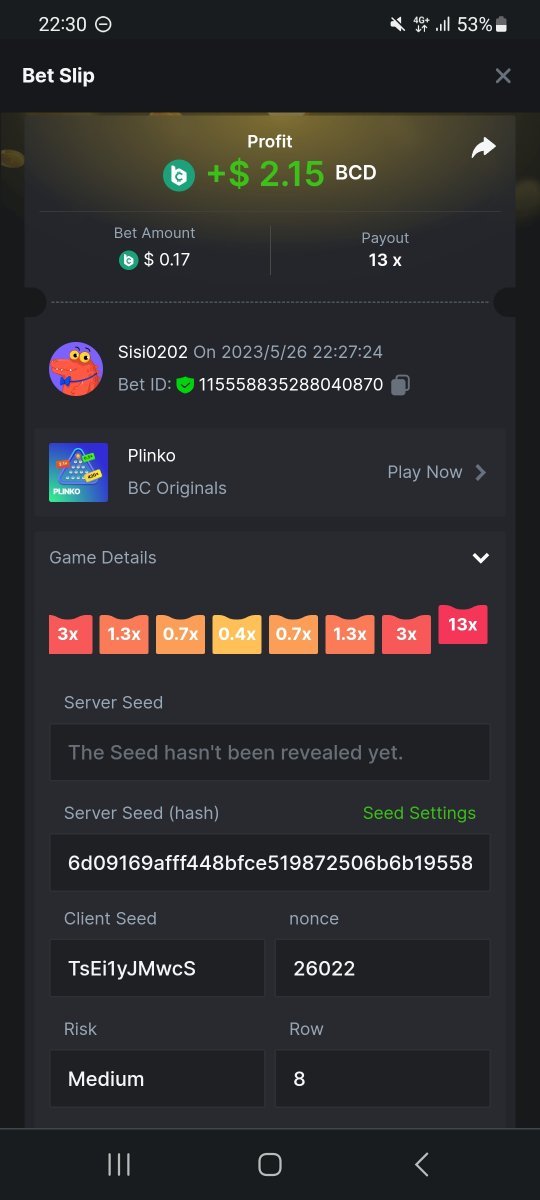The image size is (540, 1200).
Task: Tap the Android home button
Action: pyautogui.click(x=270, y=1164)
